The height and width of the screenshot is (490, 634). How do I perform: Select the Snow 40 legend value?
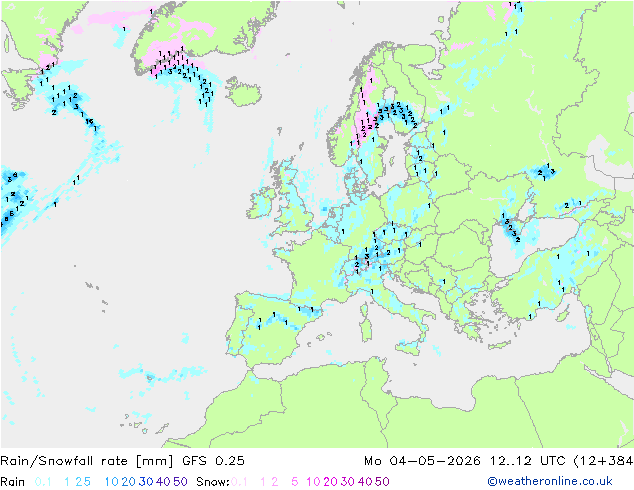click(x=365, y=482)
